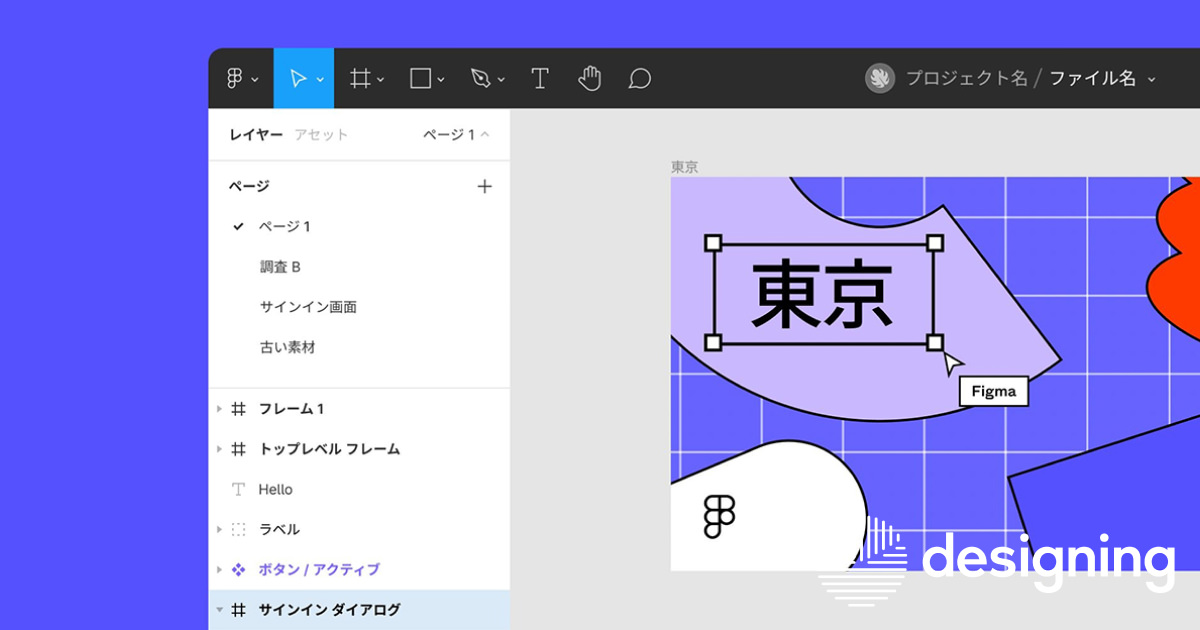The image size is (1200, 630).
Task: Select the Pen tool
Action: click(480, 78)
